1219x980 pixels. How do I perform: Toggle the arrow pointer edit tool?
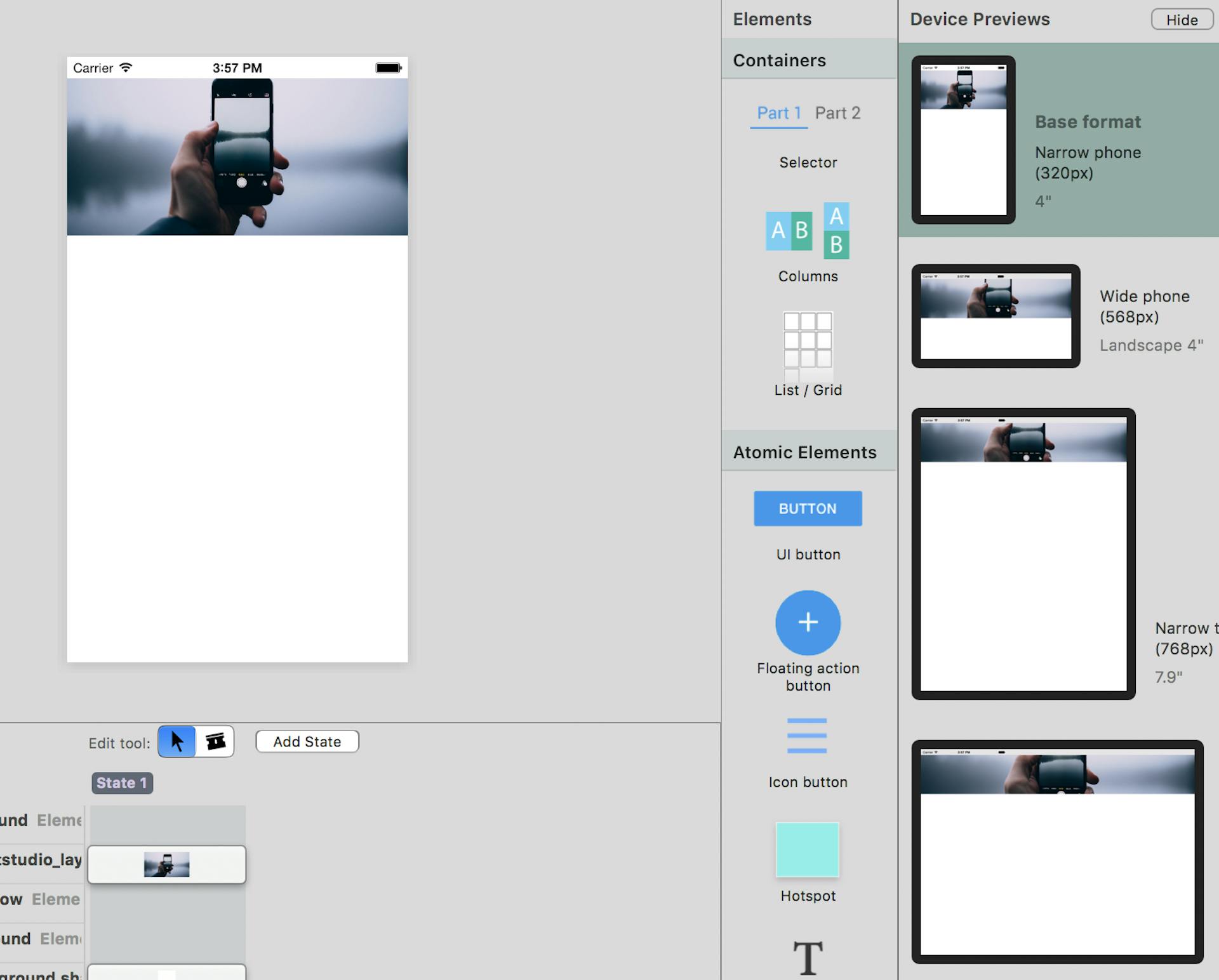click(x=177, y=741)
